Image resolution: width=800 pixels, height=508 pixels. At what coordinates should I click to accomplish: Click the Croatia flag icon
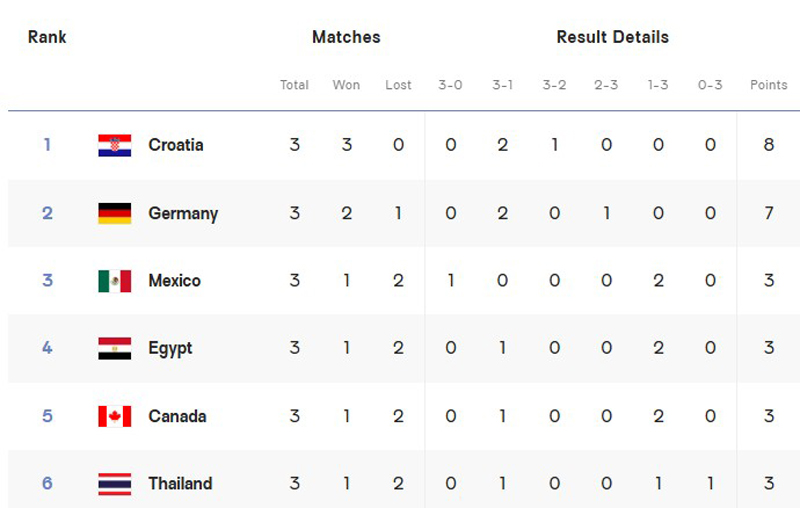point(115,145)
